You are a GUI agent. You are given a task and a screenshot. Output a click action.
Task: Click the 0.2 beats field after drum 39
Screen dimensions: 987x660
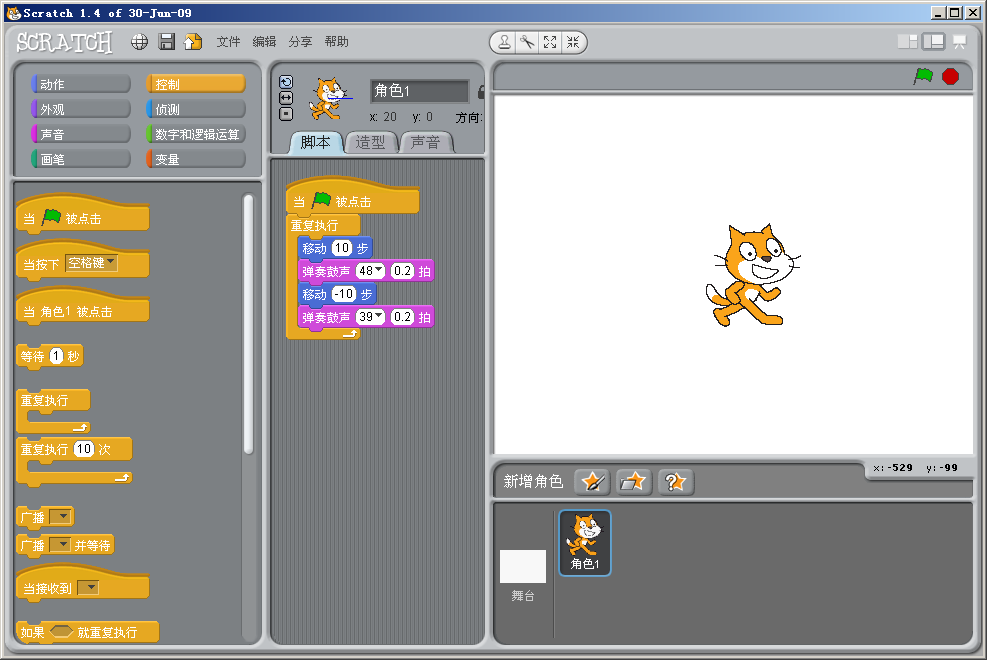click(403, 317)
